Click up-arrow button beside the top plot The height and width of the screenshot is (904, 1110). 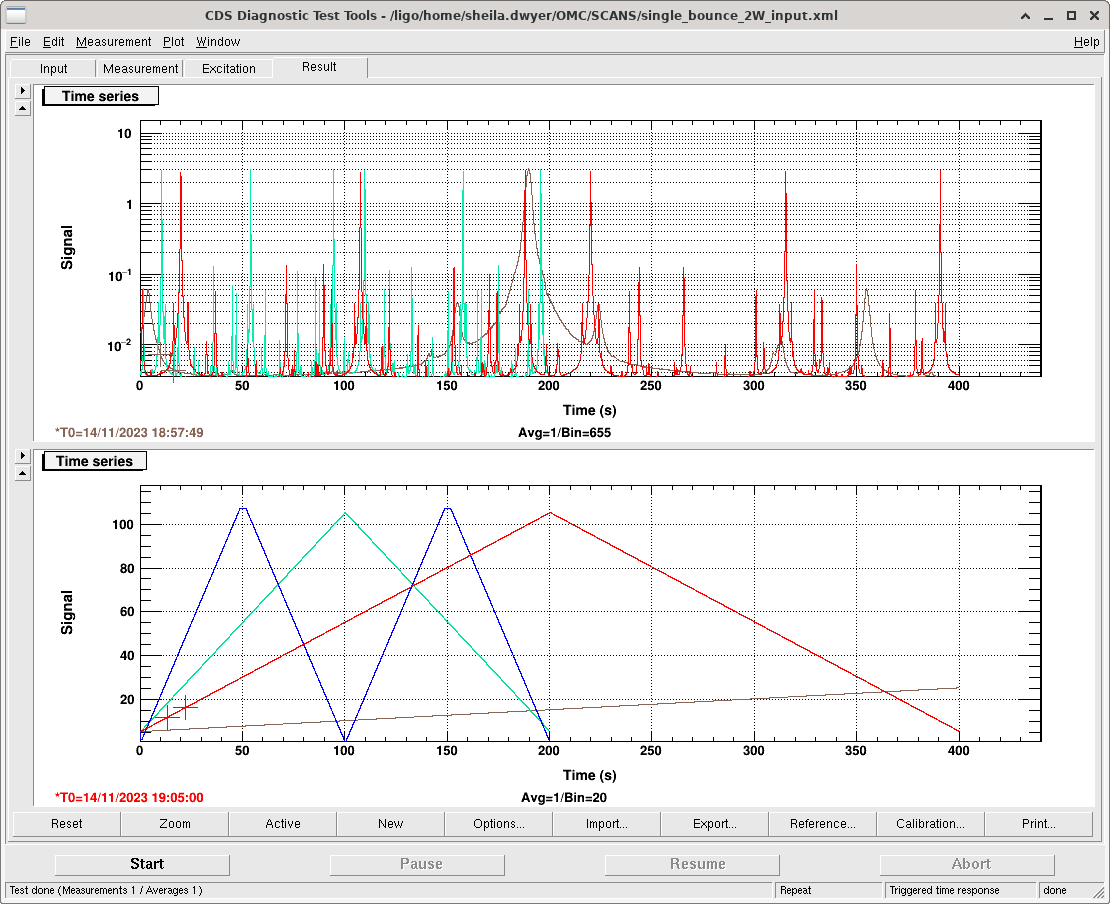(23, 108)
